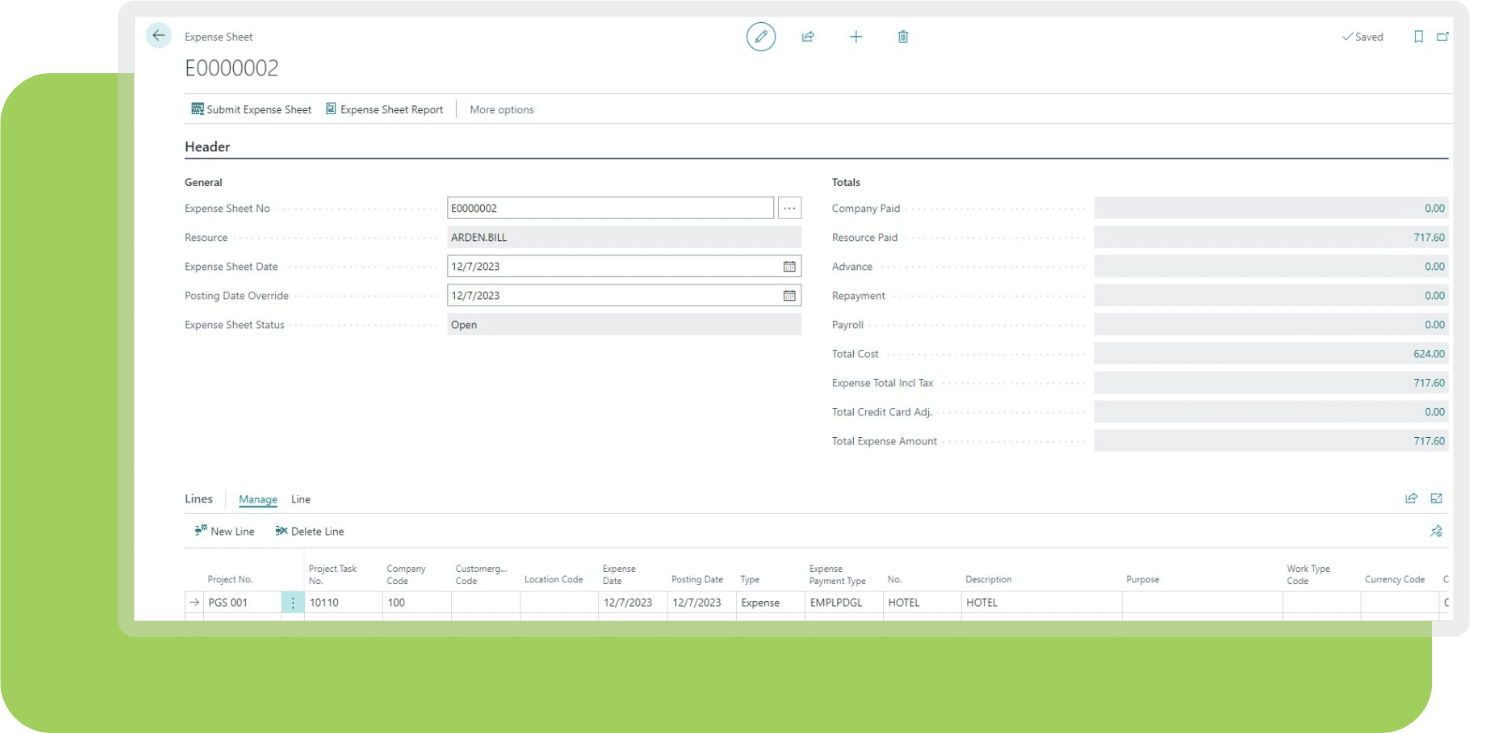Viewport: 1490px width, 733px height.
Task: Open calendar for Posting Date Override
Action: [789, 296]
